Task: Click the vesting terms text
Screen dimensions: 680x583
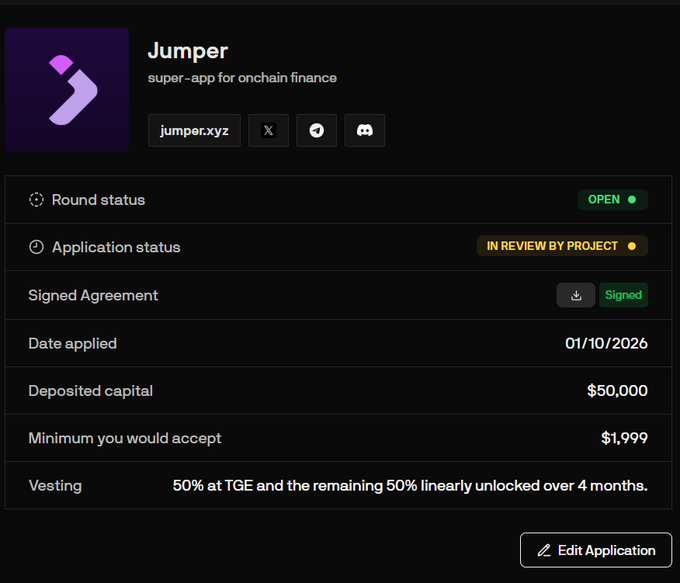Action: (x=410, y=486)
